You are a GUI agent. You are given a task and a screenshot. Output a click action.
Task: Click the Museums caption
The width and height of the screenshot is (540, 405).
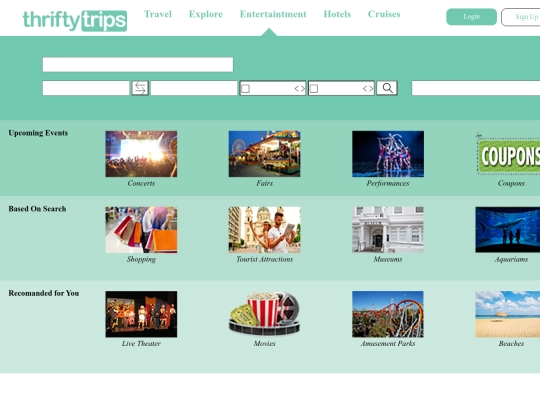pos(388,259)
